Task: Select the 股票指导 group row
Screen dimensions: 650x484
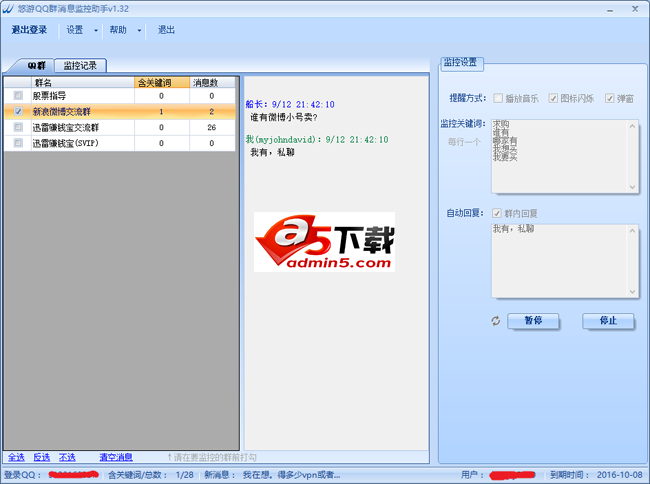Action: click(120, 96)
